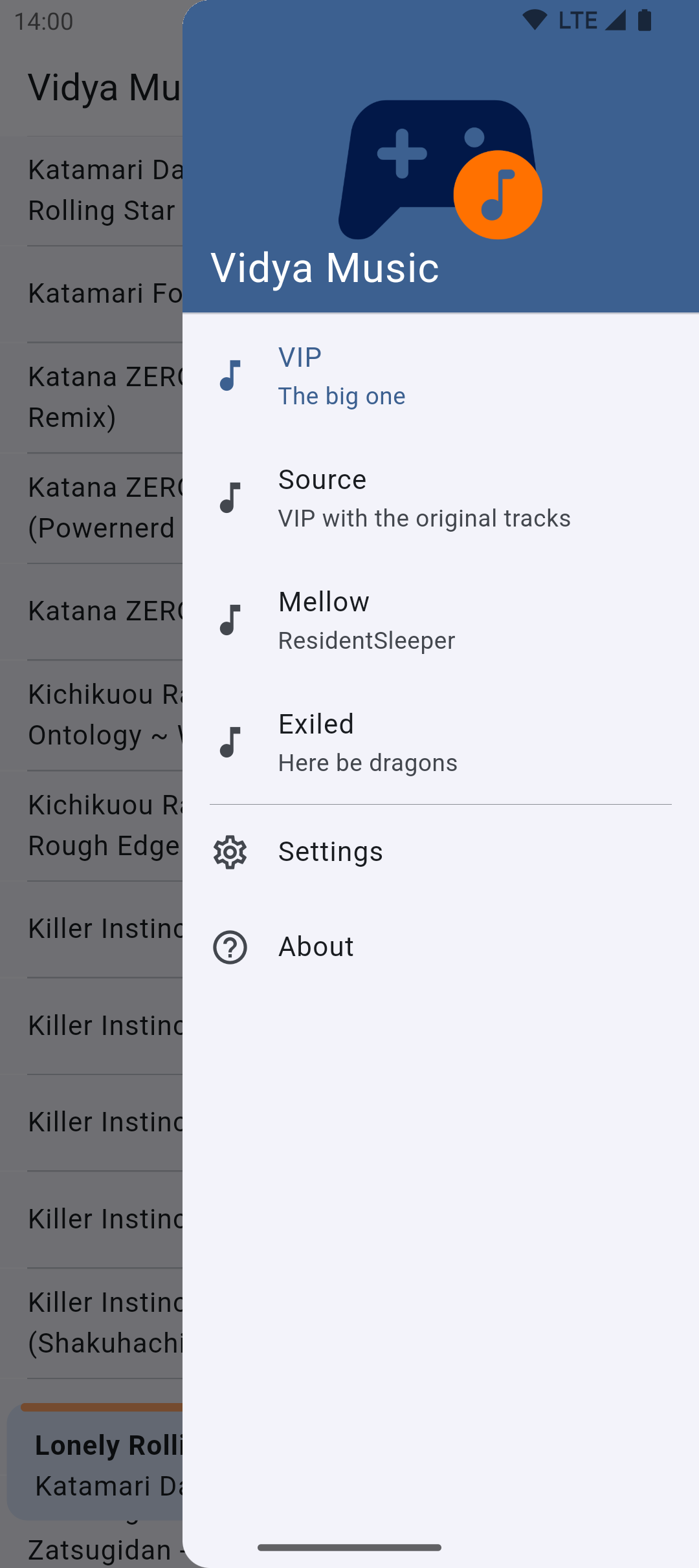Click the music note icon beside Mellow
The image size is (699, 1568).
pyautogui.click(x=230, y=620)
